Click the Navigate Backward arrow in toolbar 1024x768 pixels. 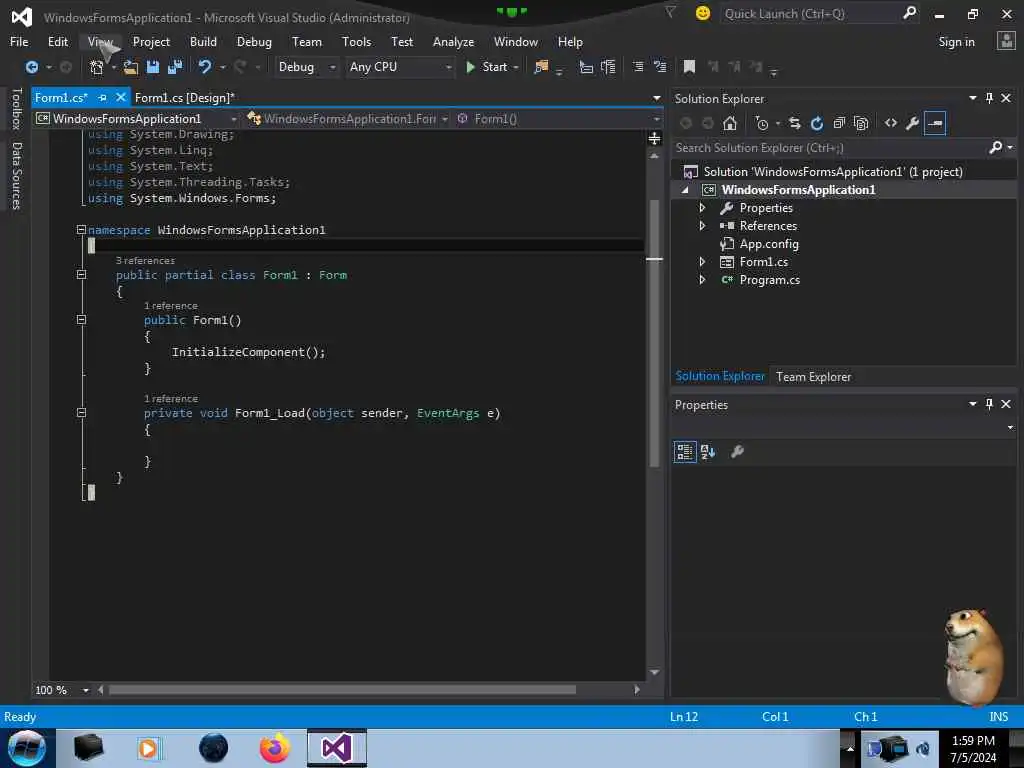tap(31, 67)
